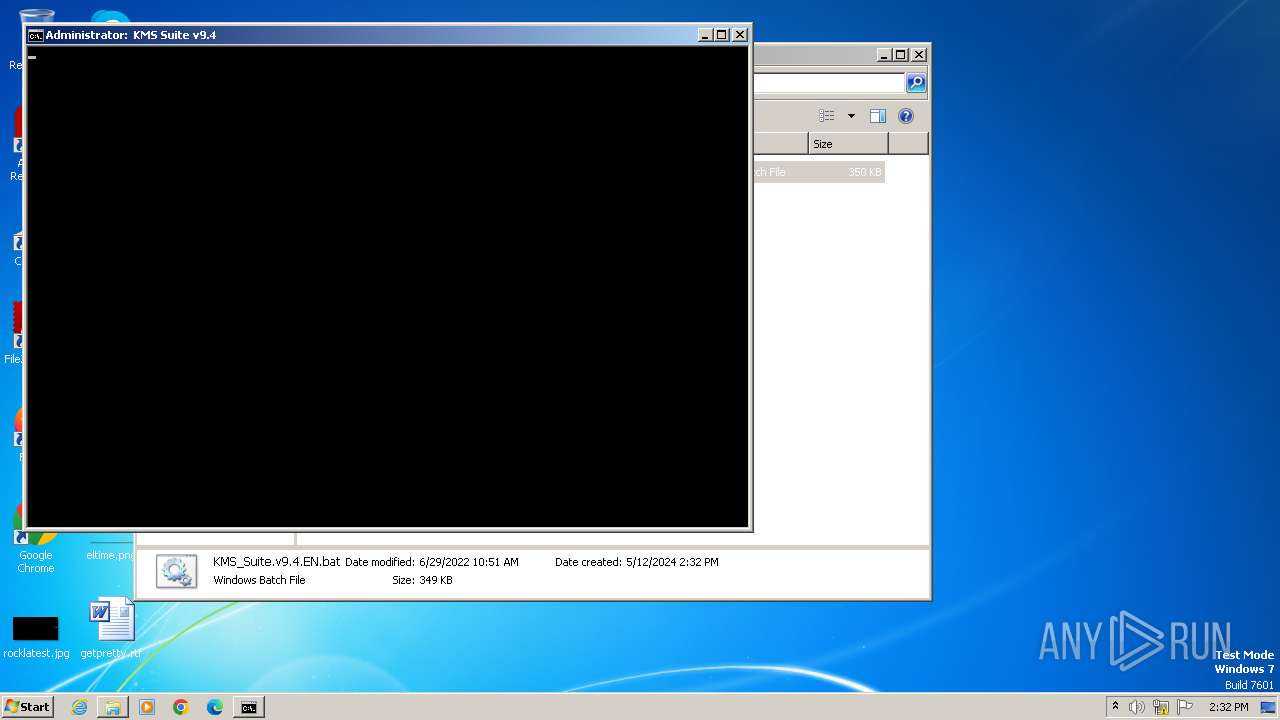Select the eltime.png desktop file label

110,555
